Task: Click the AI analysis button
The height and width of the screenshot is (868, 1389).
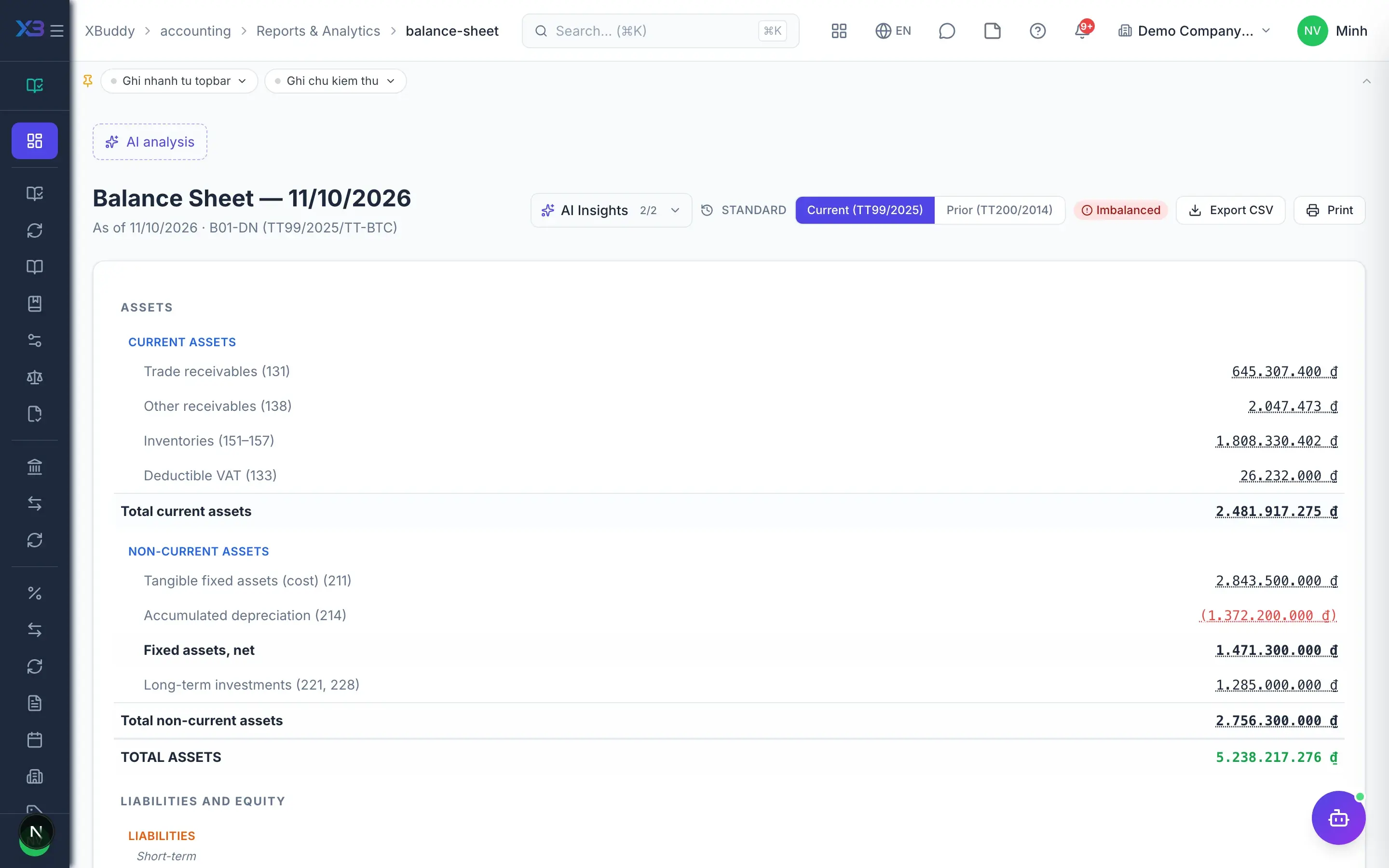Action: point(150,142)
